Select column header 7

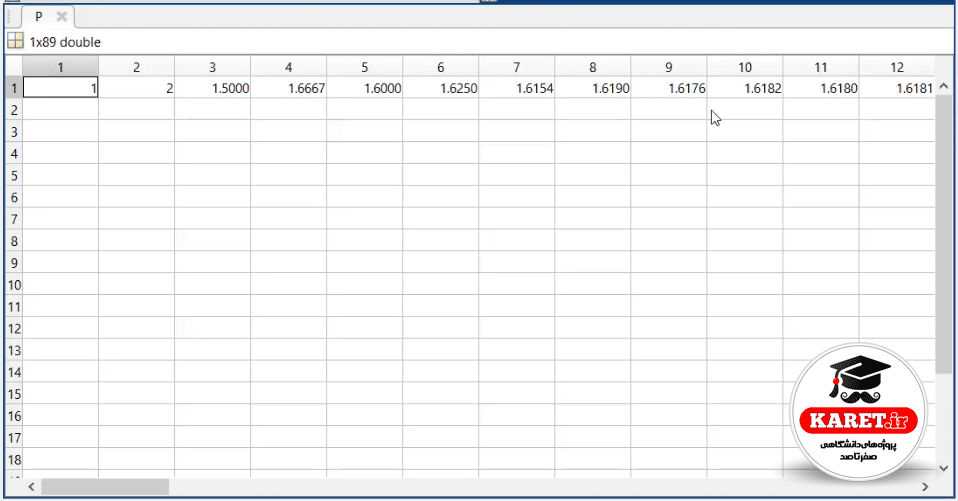(517, 67)
